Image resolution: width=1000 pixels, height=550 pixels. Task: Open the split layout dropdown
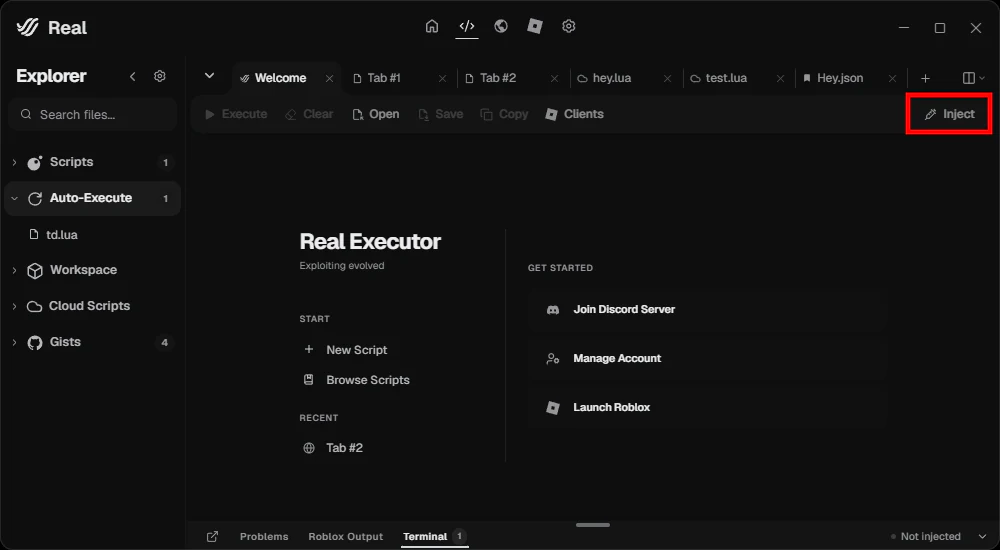click(x=973, y=78)
